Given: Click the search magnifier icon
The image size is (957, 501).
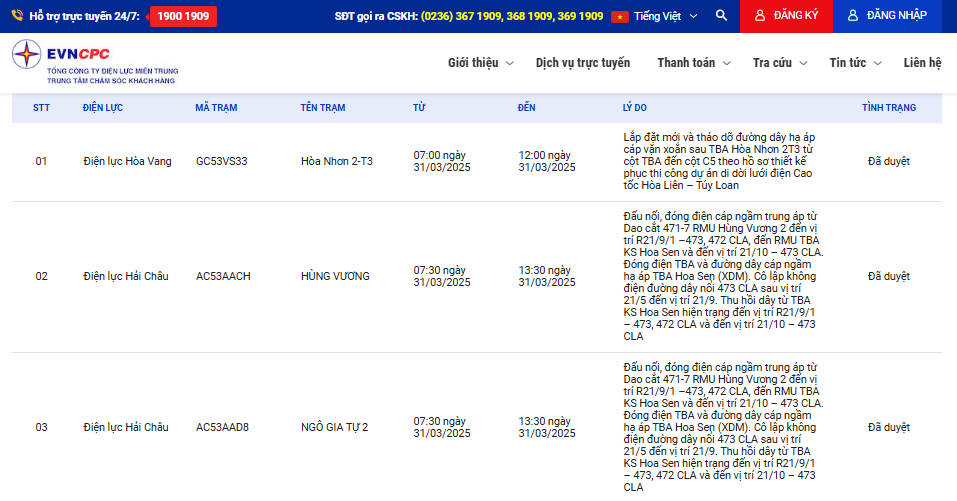Looking at the screenshot, I should pos(722,16).
